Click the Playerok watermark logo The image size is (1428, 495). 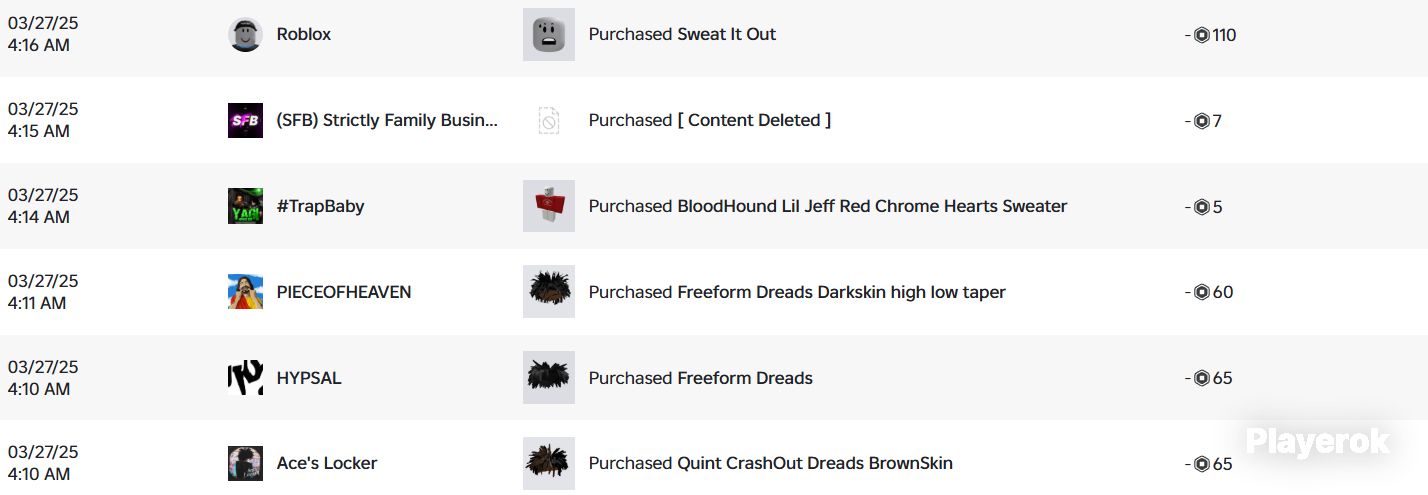coord(1318,441)
